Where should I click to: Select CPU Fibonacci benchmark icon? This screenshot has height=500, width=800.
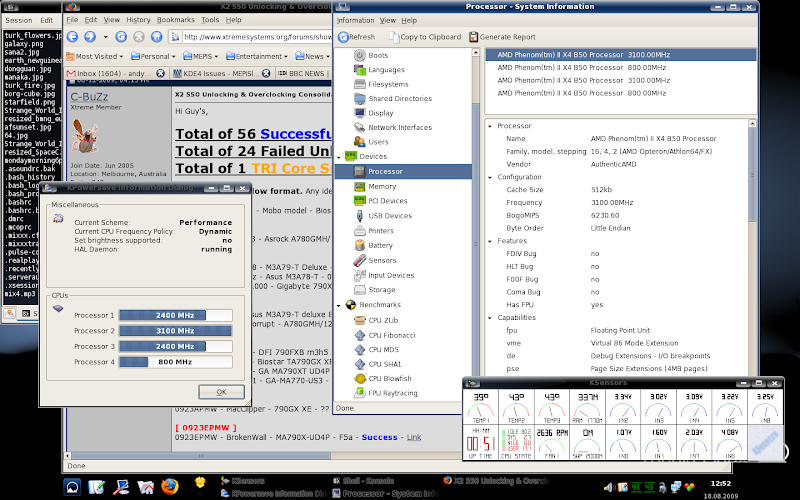pyautogui.click(x=360, y=335)
